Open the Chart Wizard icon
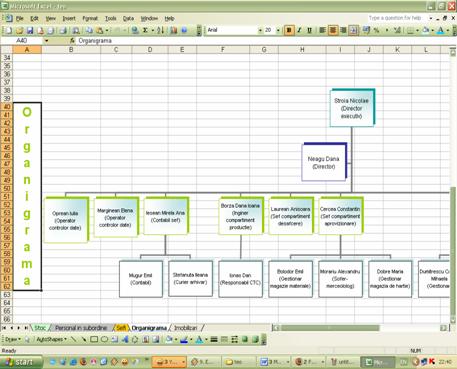Screen dimensions: 457x369 [x=174, y=30]
